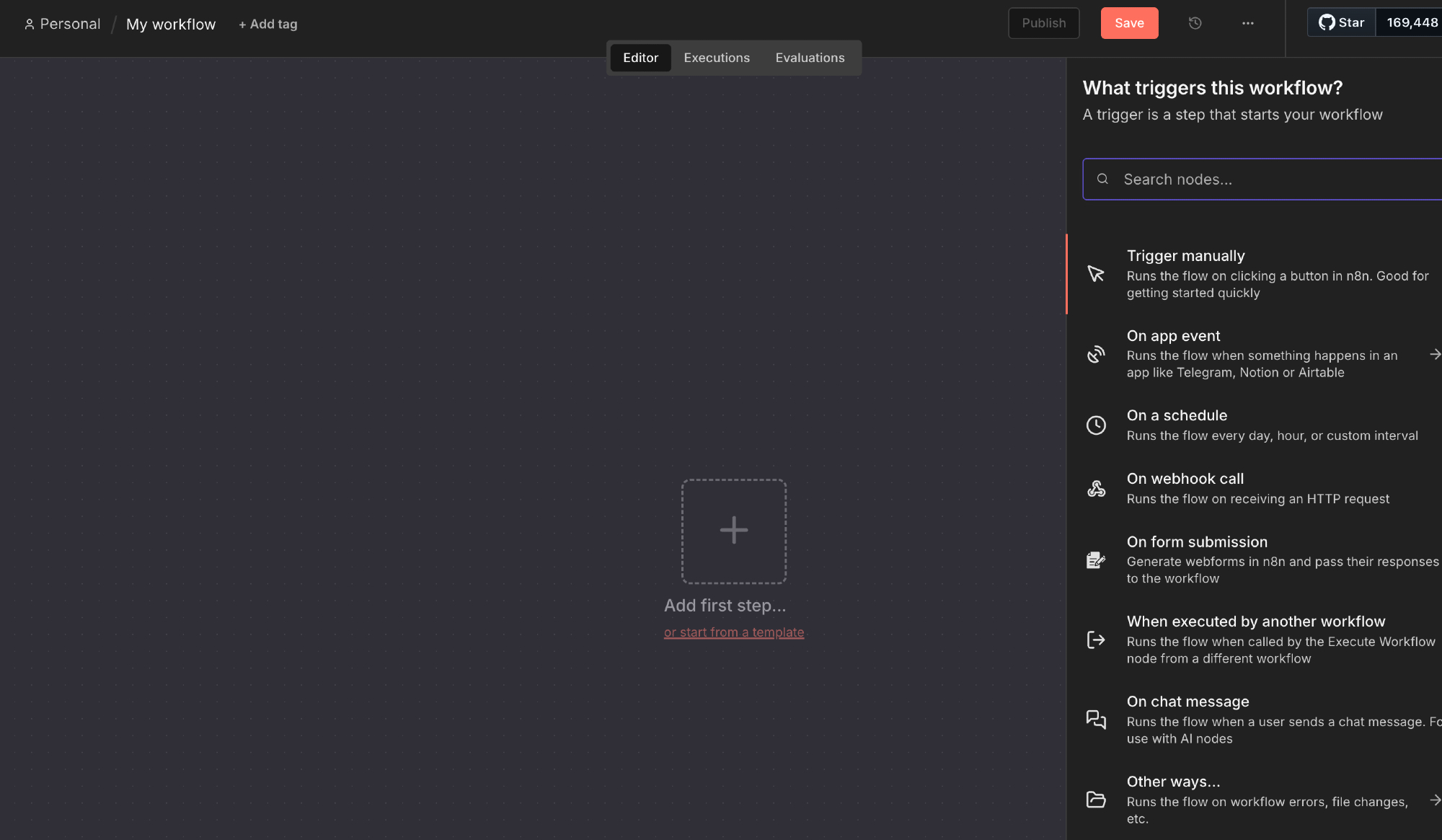Select the Editor tab
The height and width of the screenshot is (840, 1442).
coord(640,58)
